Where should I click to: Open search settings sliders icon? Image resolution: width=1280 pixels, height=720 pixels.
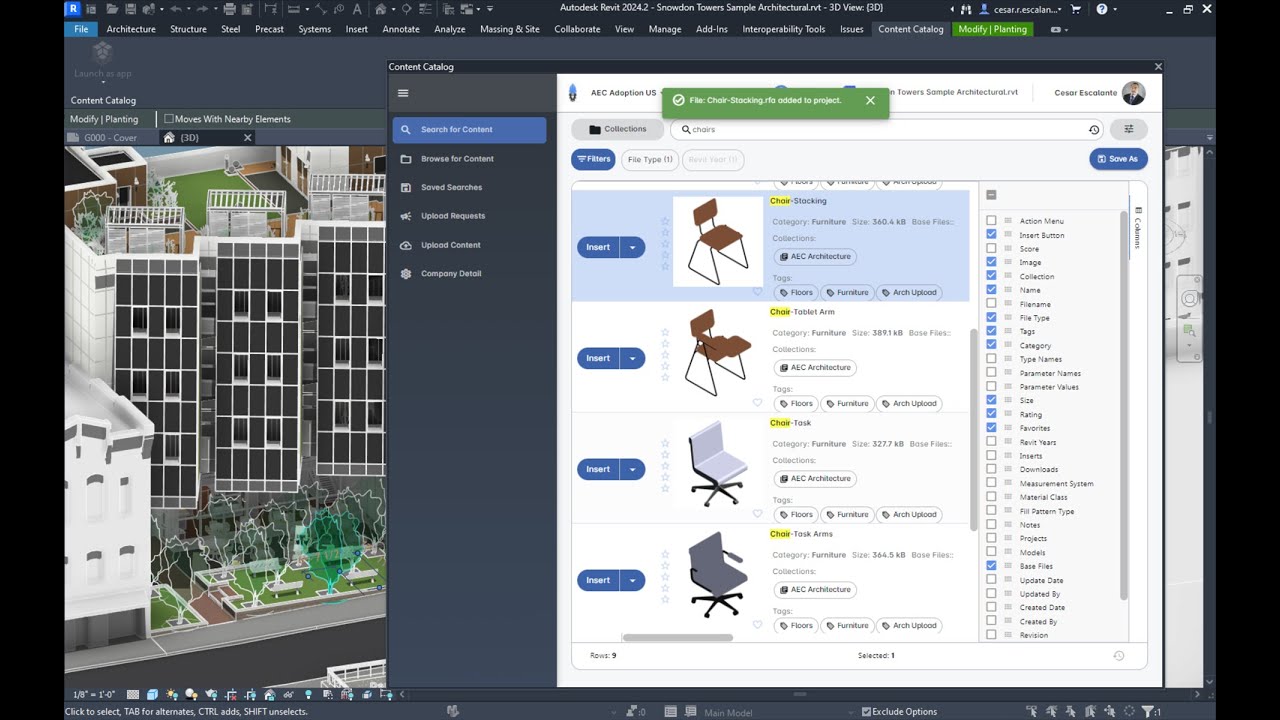1129,129
